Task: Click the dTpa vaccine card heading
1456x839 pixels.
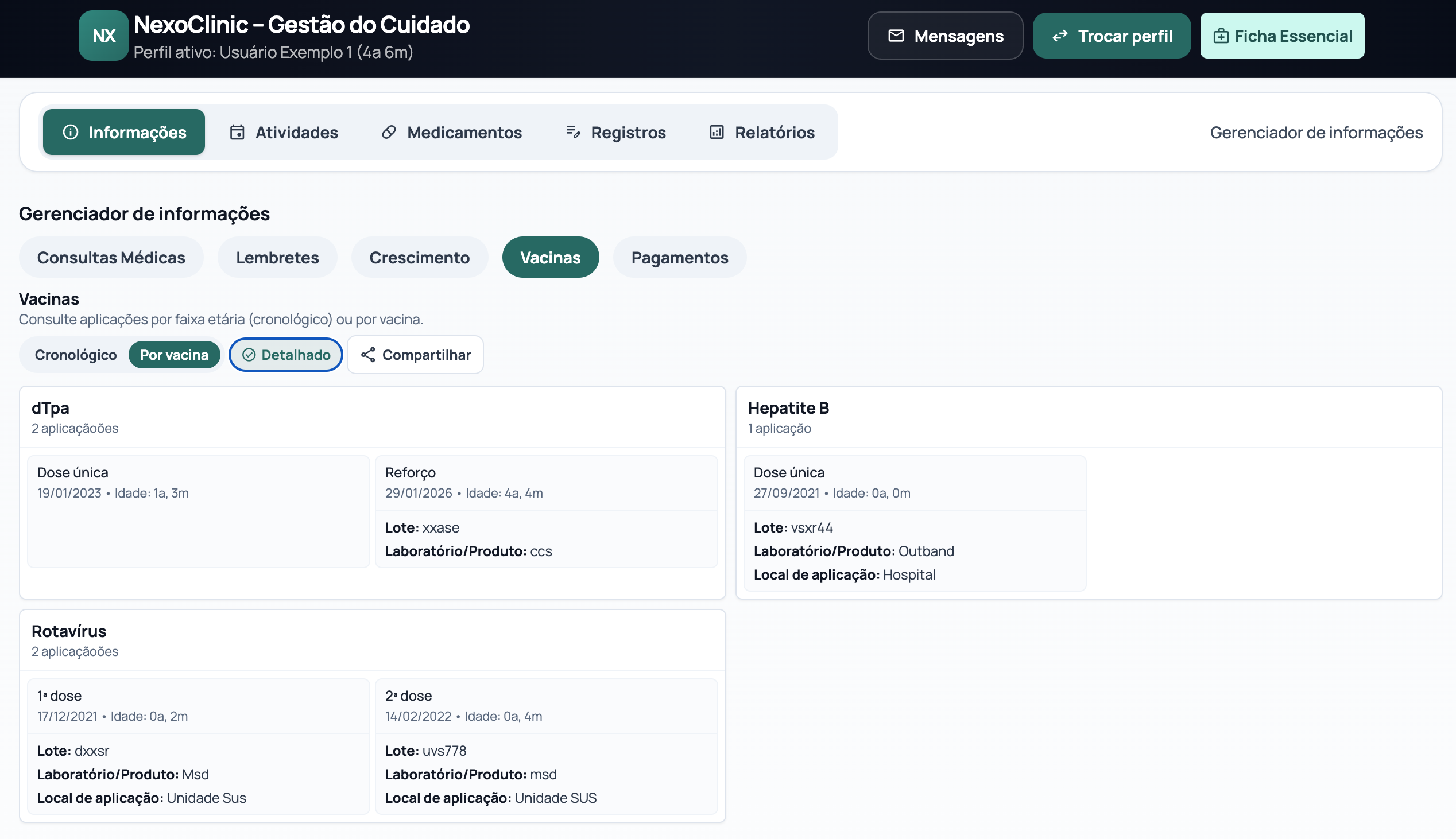Action: click(x=50, y=408)
